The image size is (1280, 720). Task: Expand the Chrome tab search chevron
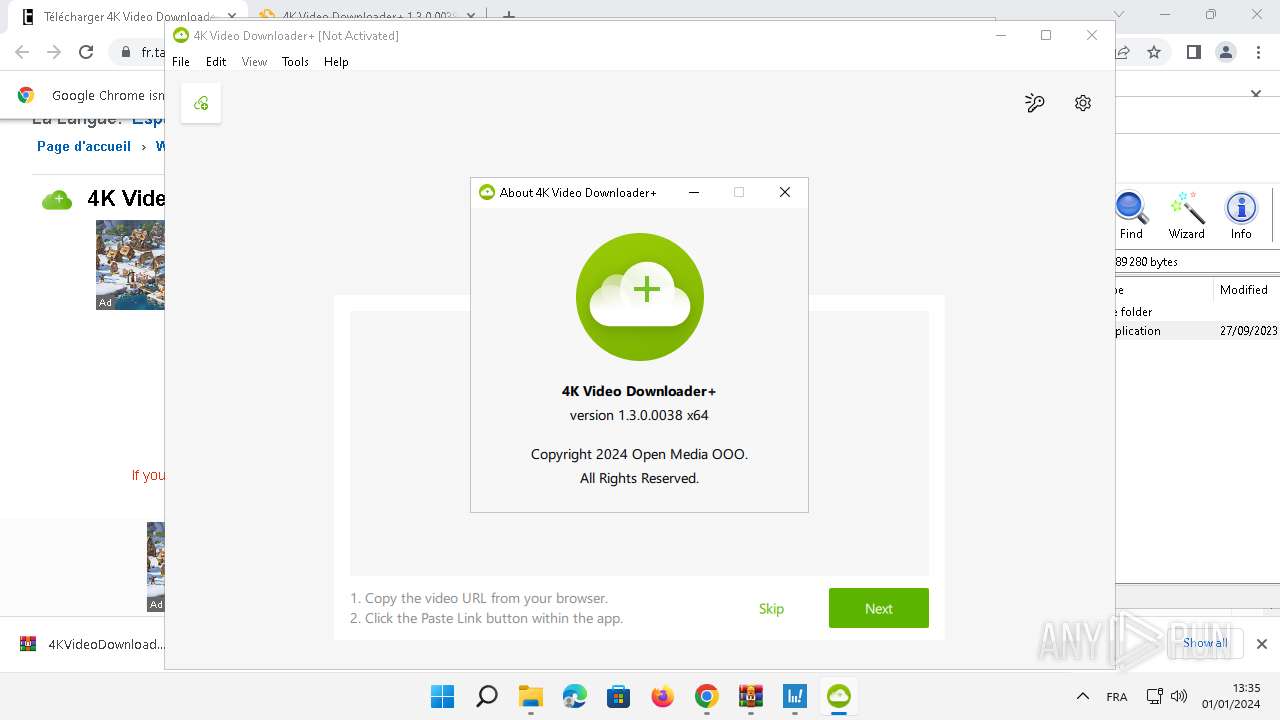pos(1119,15)
